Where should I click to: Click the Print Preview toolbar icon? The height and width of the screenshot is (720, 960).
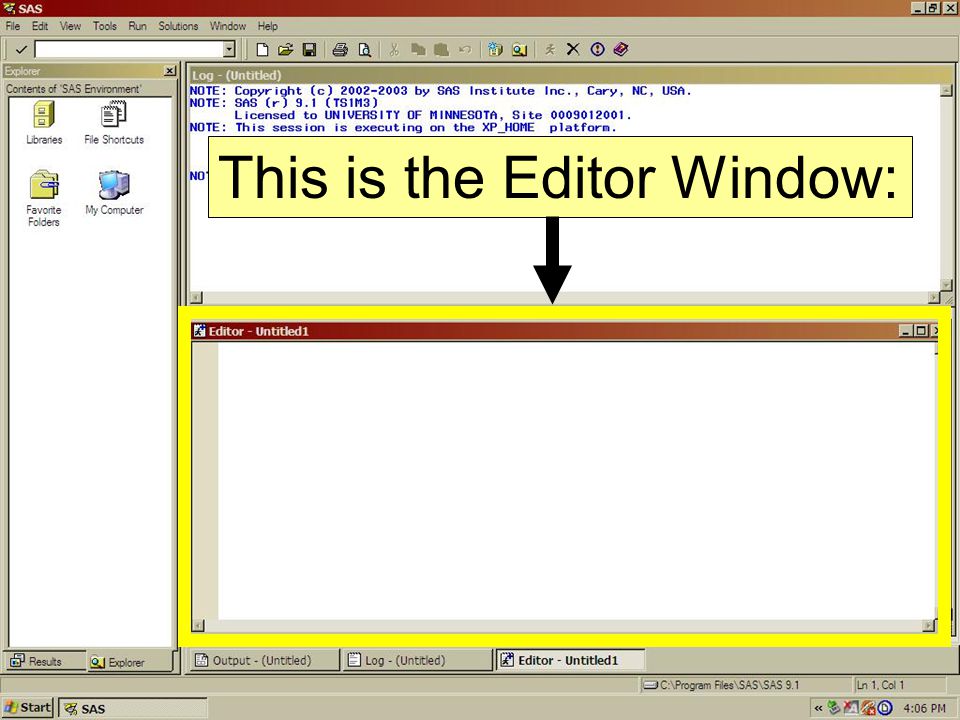pos(364,50)
